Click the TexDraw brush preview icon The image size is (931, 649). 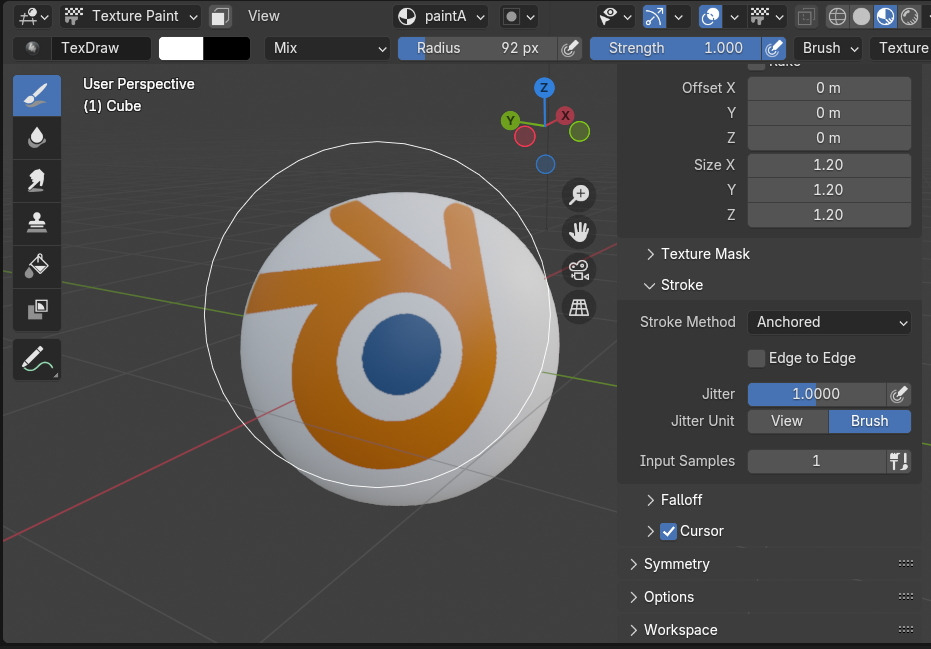click(32, 48)
